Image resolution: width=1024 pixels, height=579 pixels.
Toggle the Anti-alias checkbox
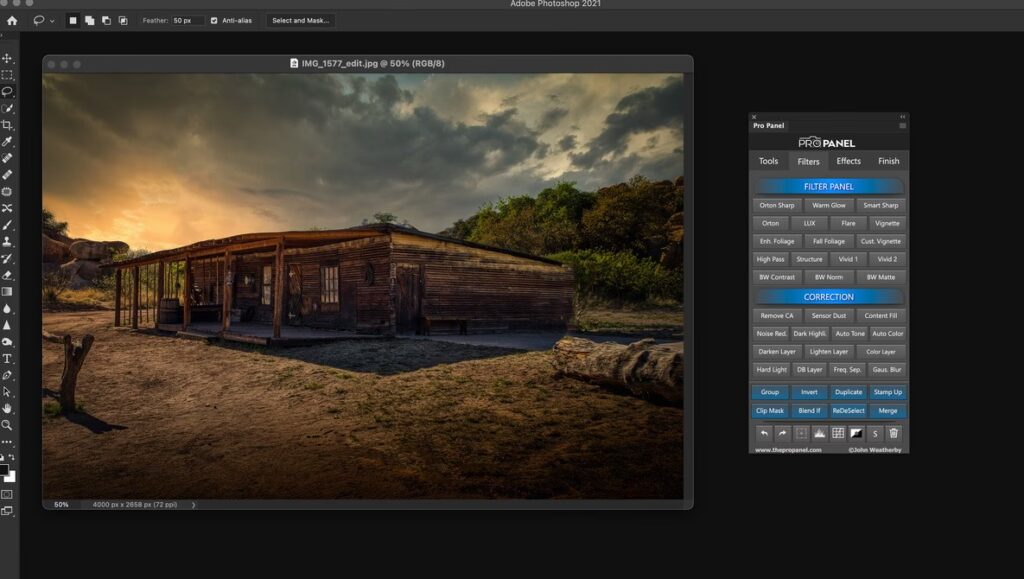214,20
